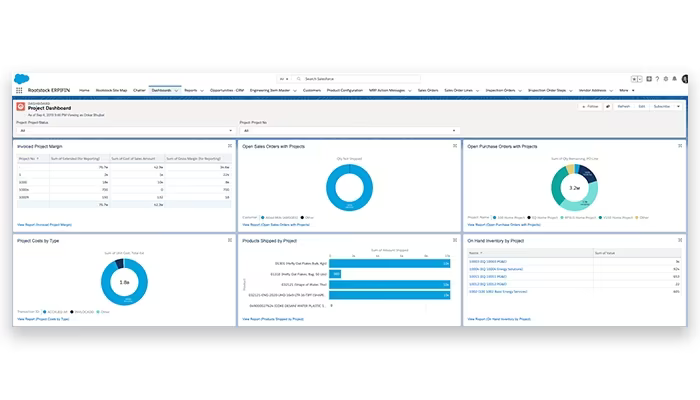Open the Project No filter dropdown
Image resolution: width=700 pixels, height=400 pixels.
(349, 131)
